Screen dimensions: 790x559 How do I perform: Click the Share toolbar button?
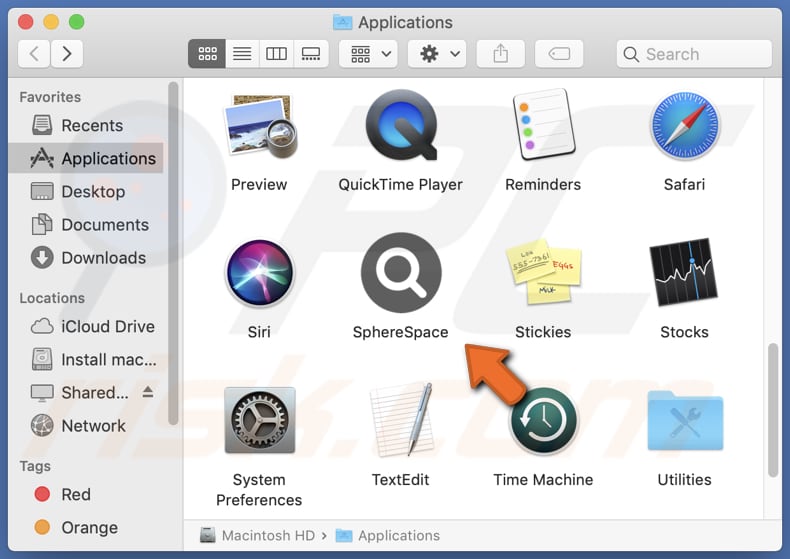[500, 54]
